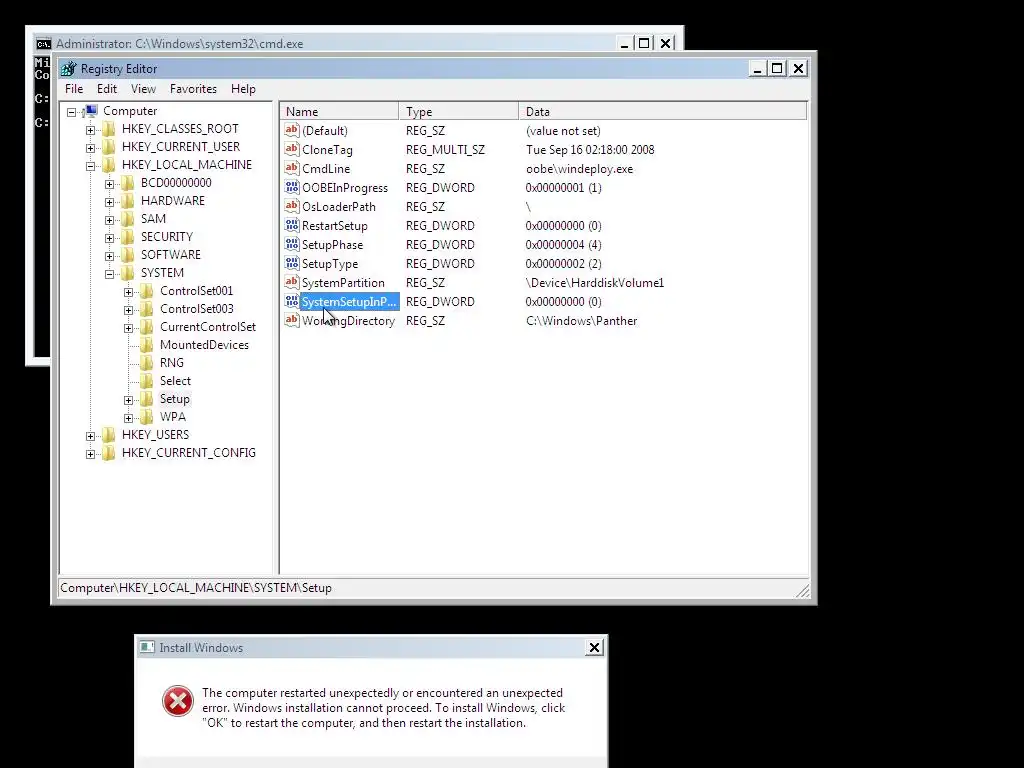Expand the WPA key
The image size is (1024, 768).
pyautogui.click(x=128, y=418)
